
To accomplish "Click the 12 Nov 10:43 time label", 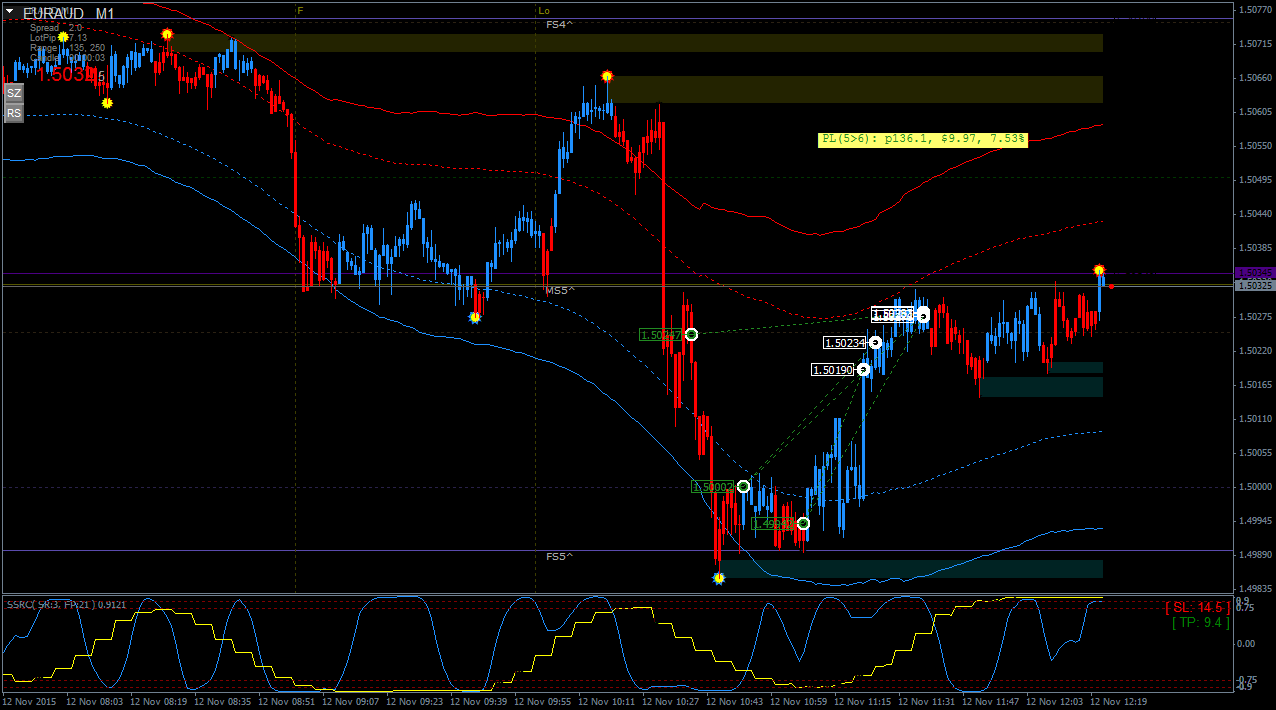I will 736,702.
